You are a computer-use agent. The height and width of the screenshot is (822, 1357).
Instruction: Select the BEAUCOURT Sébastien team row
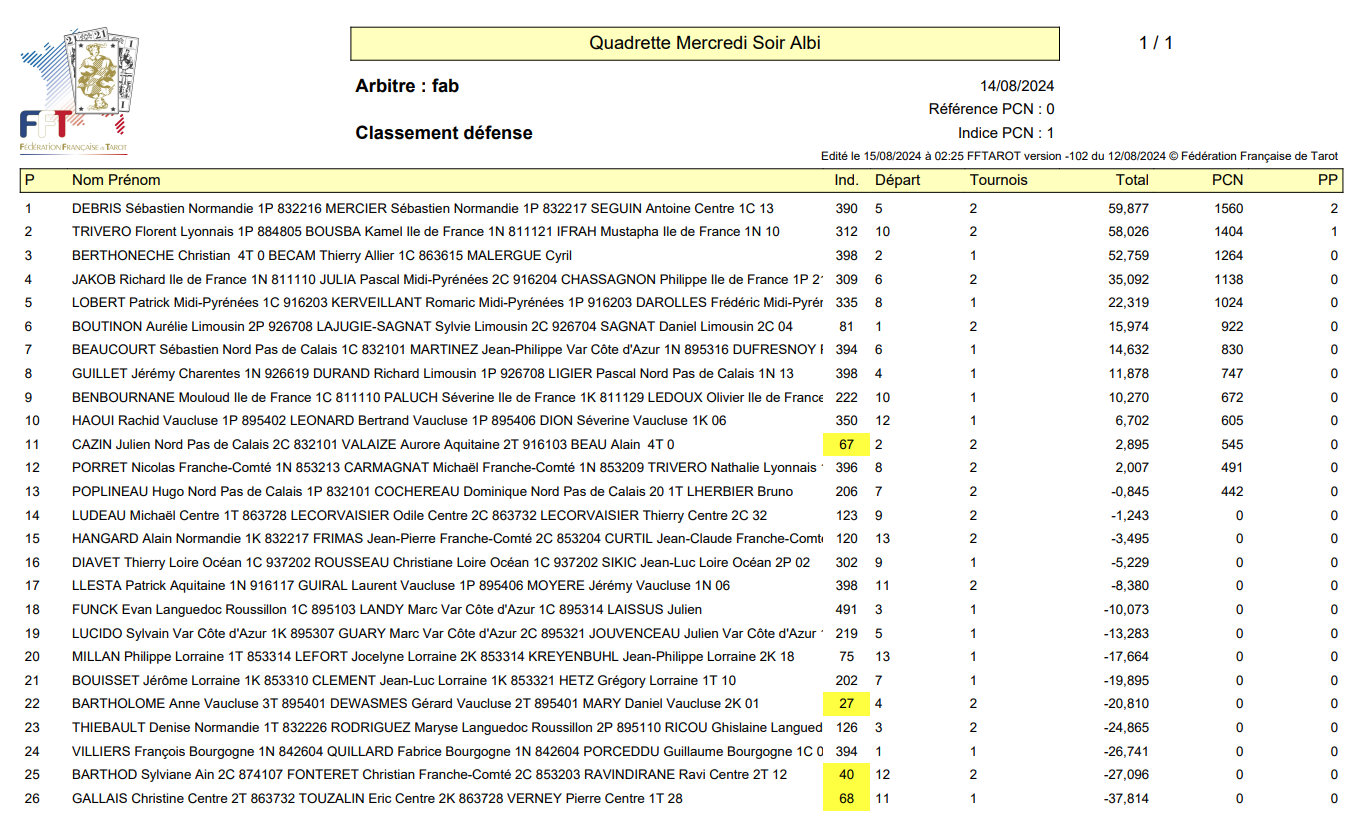(681, 350)
